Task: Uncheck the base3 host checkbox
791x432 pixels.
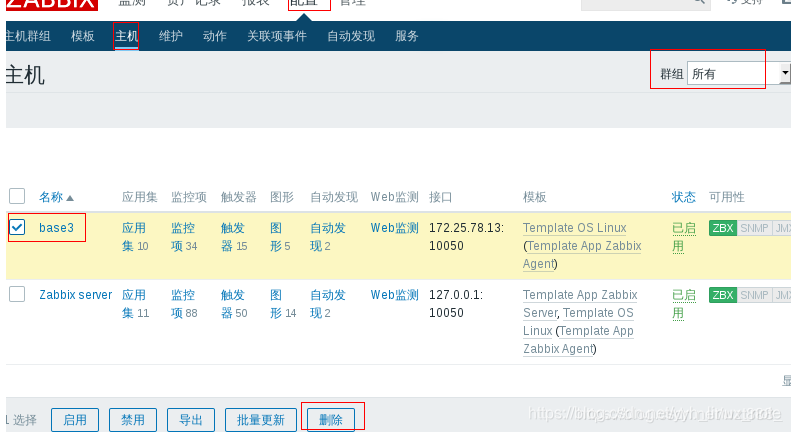Action: pyautogui.click(x=17, y=227)
